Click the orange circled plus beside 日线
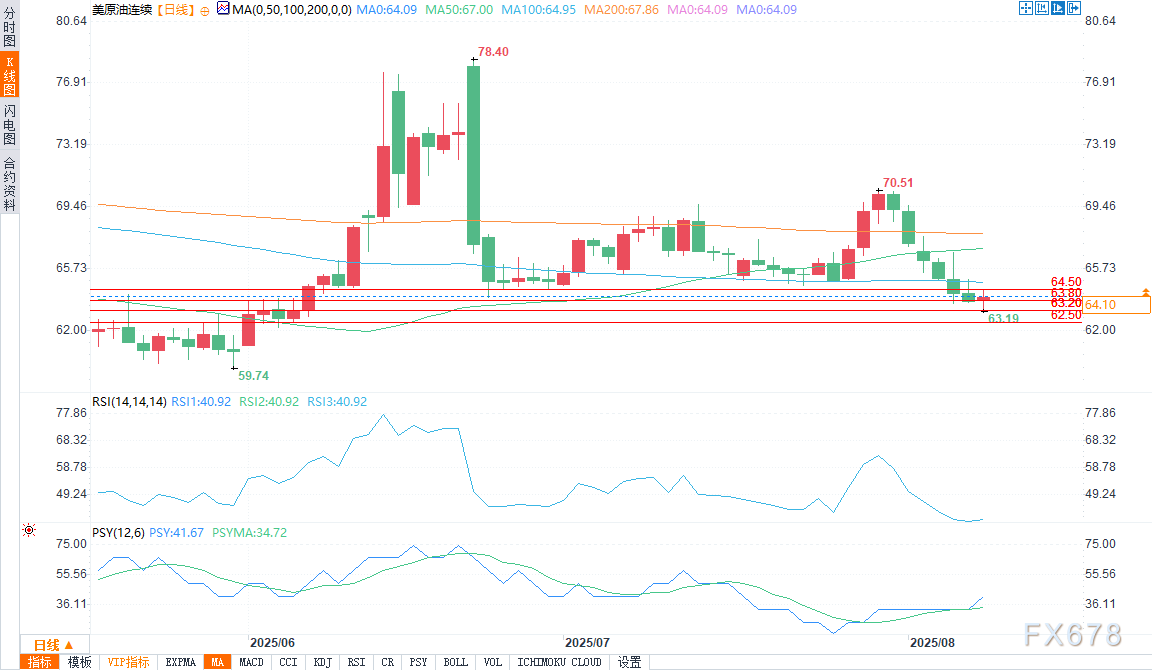The width and height of the screenshot is (1152, 670). [204, 9]
